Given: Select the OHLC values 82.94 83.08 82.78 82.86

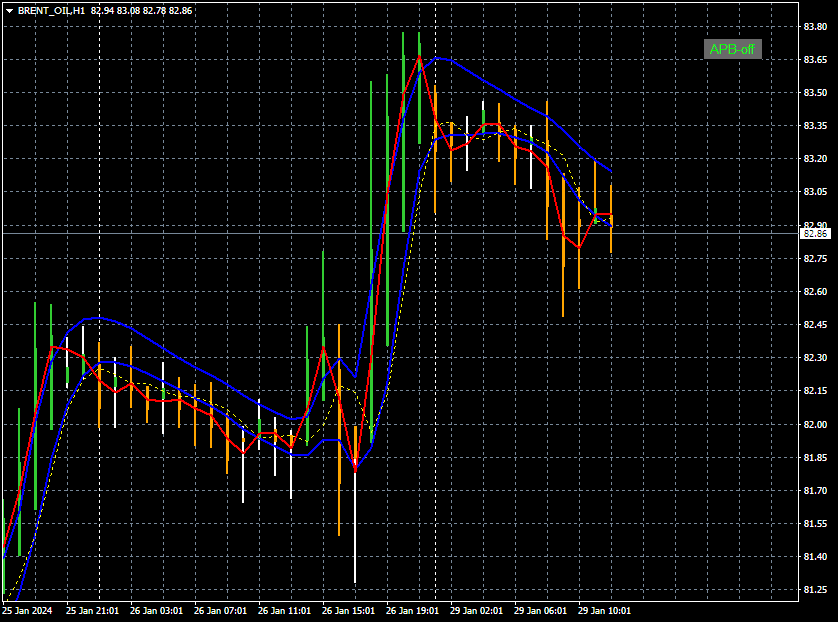Looking at the screenshot, I should pos(142,11).
